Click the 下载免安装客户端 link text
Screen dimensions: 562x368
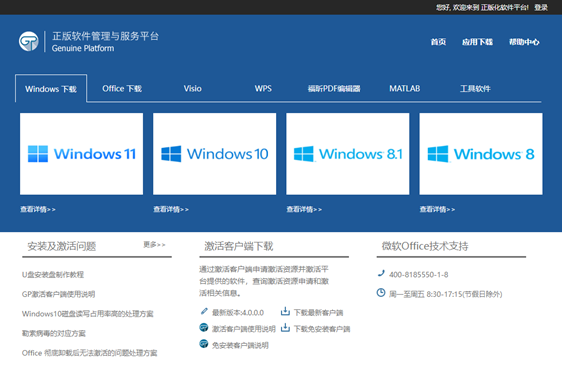322,329
